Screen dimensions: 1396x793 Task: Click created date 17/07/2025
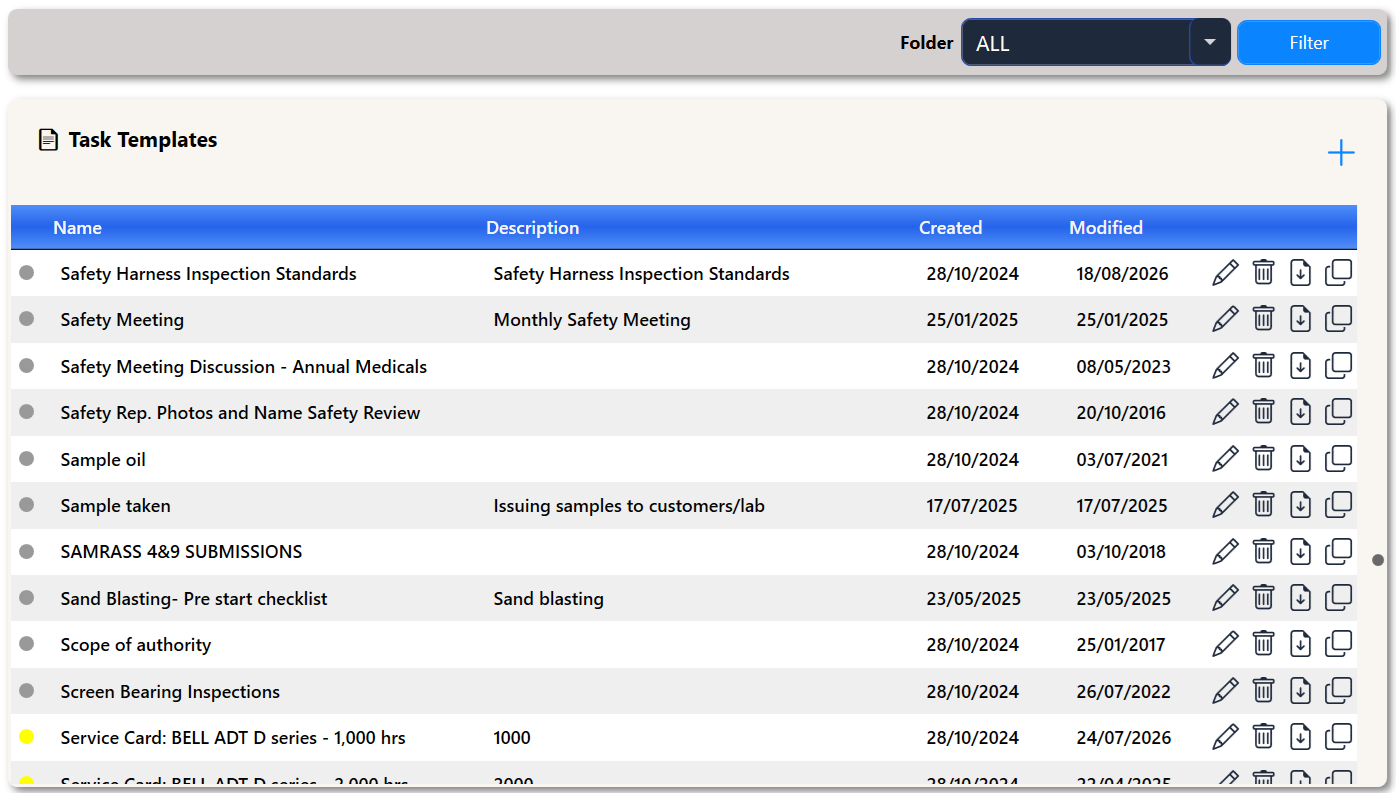point(972,505)
